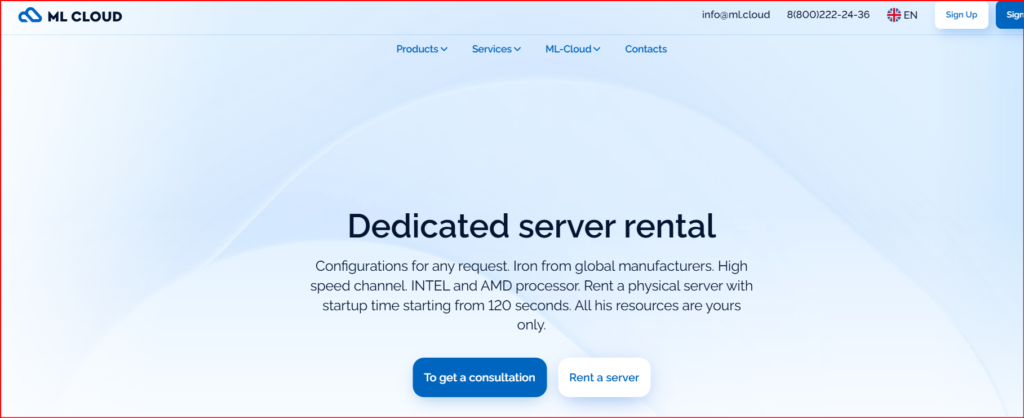
Task: Click the UK flag language icon
Action: (x=893, y=15)
